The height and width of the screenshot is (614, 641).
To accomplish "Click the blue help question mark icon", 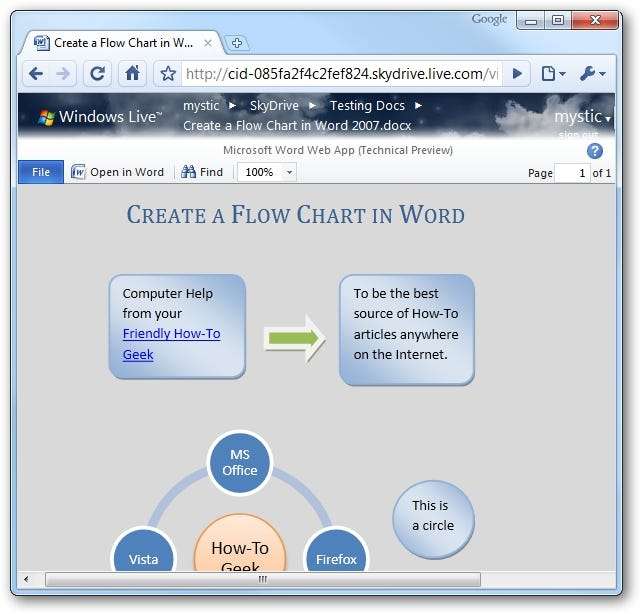I will coord(594,151).
